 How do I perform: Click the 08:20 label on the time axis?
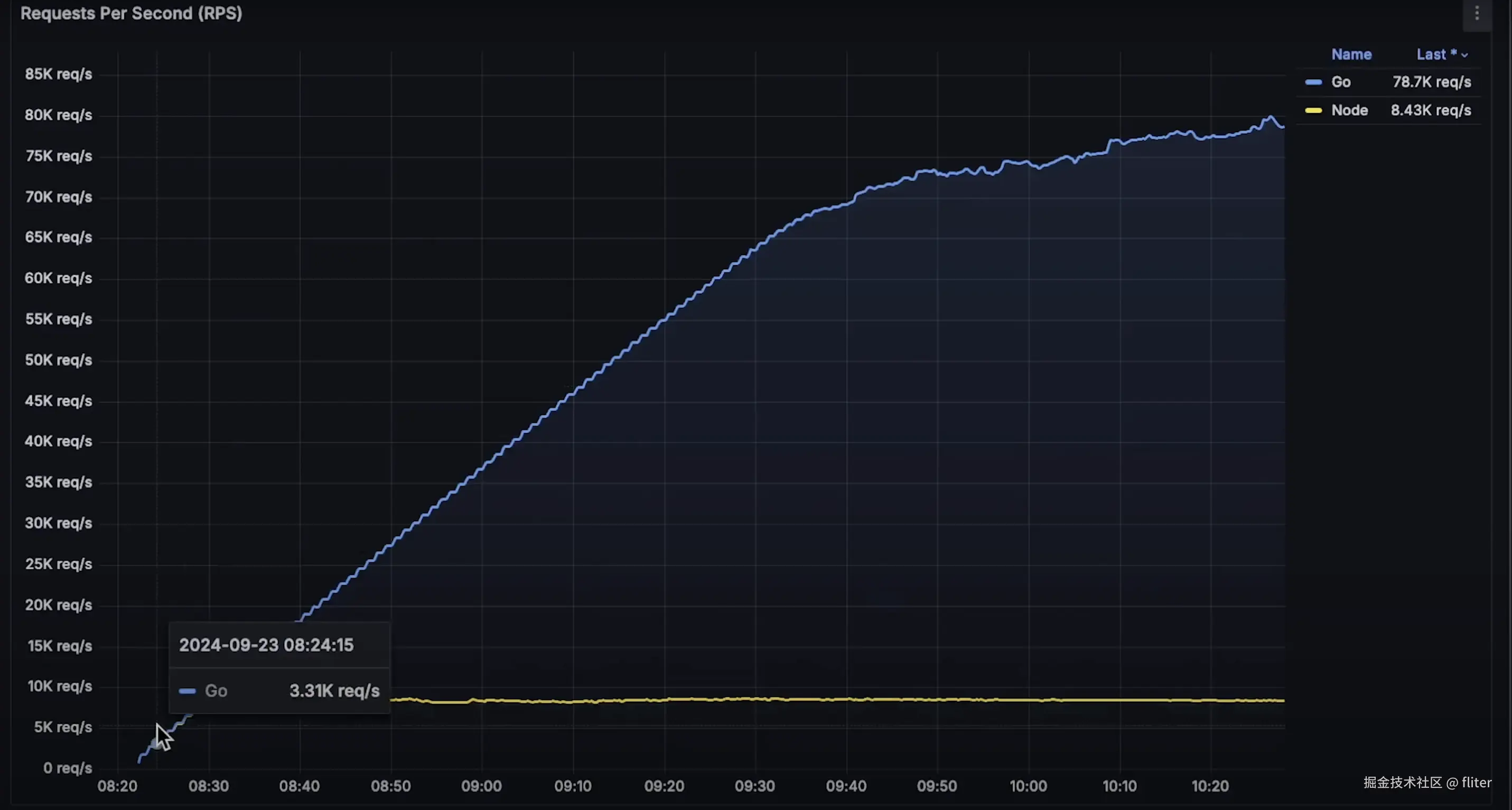117,786
